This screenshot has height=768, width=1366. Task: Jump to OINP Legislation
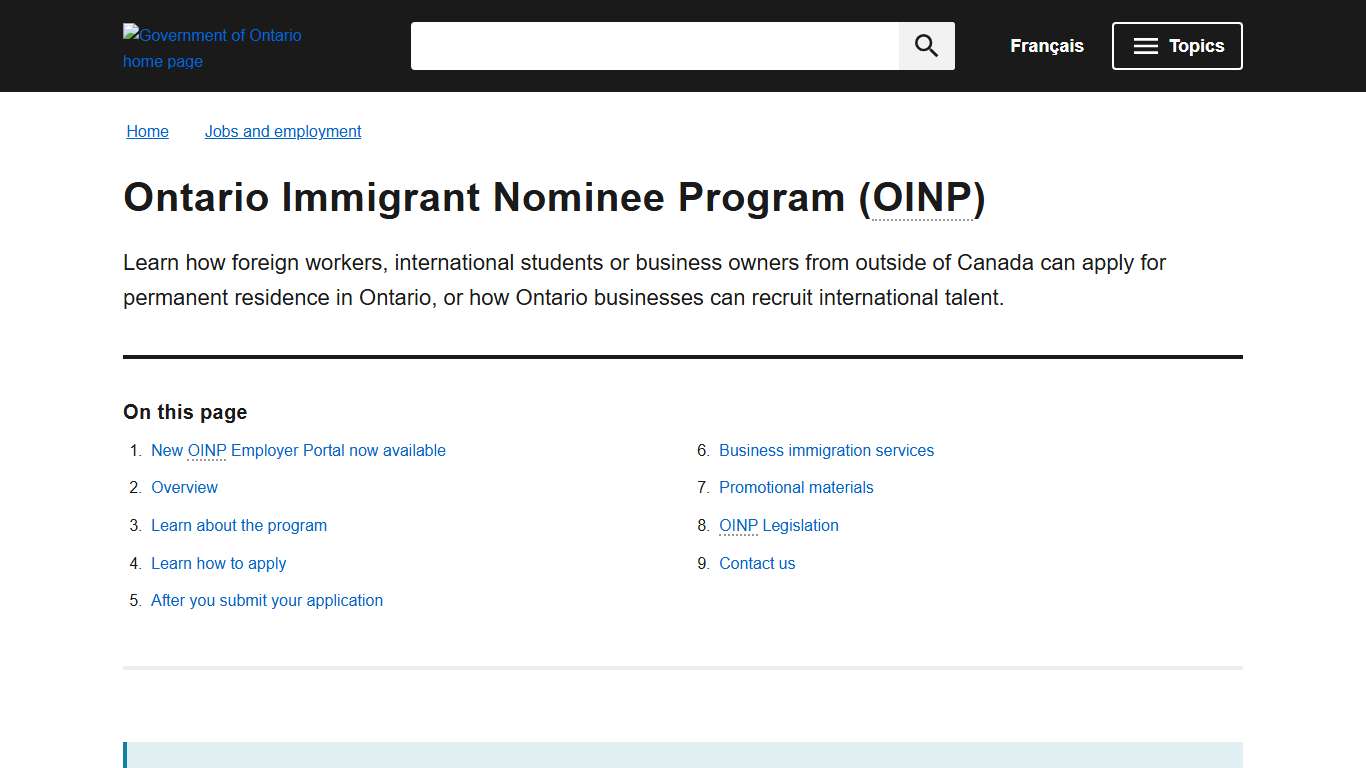[779, 525]
